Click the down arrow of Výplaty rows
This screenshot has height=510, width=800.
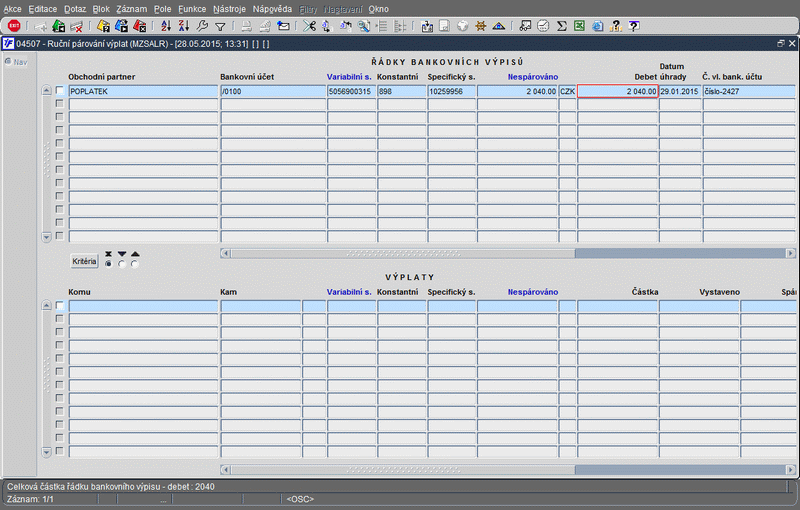pyautogui.click(x=46, y=452)
